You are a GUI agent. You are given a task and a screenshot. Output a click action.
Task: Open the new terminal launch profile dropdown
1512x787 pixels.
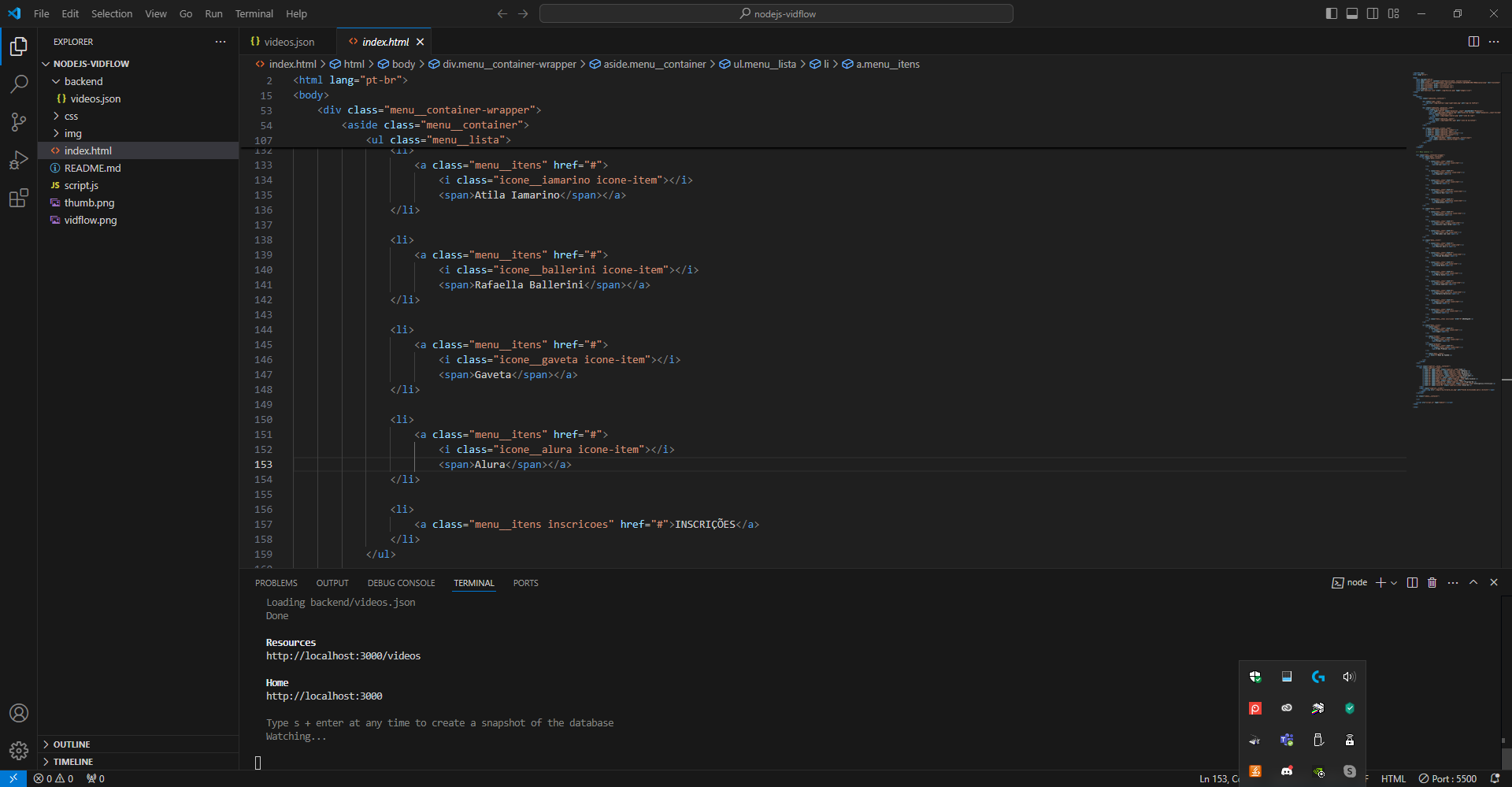1394,583
